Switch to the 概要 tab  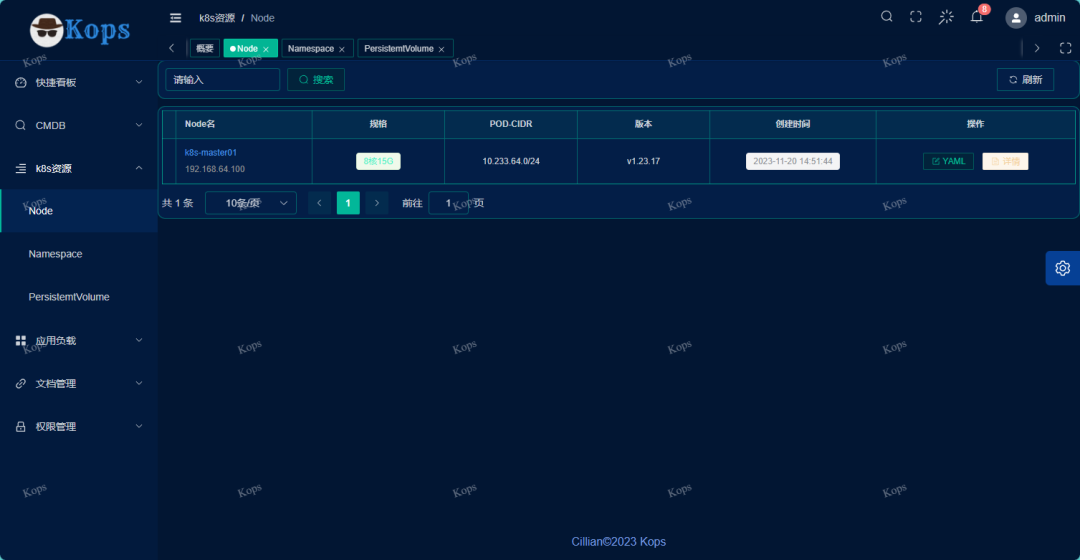pos(205,48)
